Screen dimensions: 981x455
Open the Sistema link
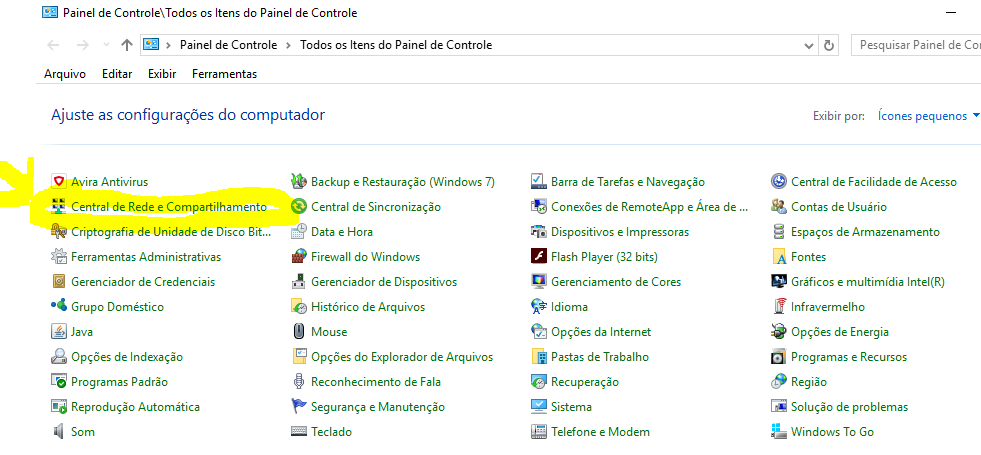pos(571,407)
